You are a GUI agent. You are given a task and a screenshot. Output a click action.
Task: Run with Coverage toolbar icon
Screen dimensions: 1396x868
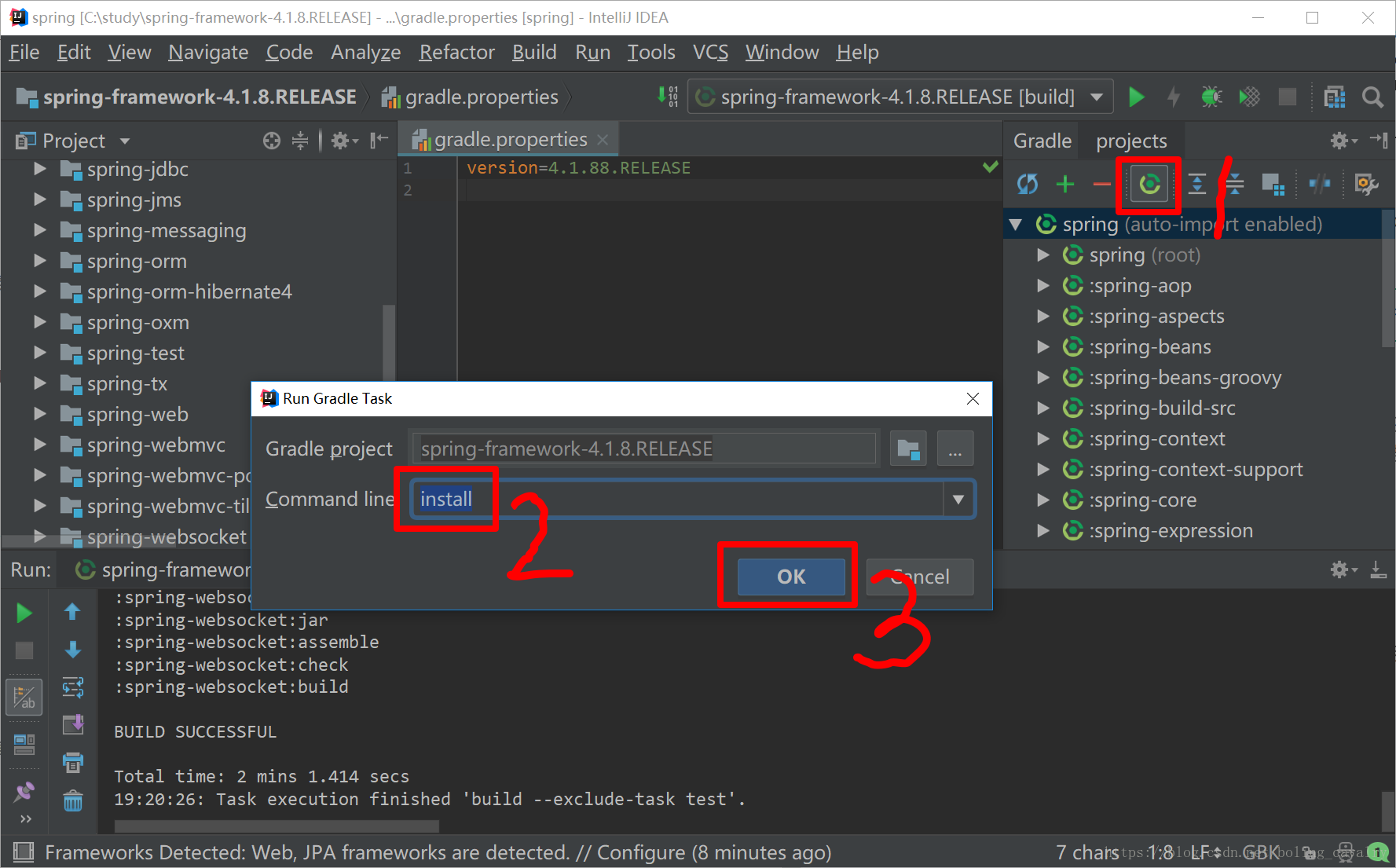point(1249,97)
